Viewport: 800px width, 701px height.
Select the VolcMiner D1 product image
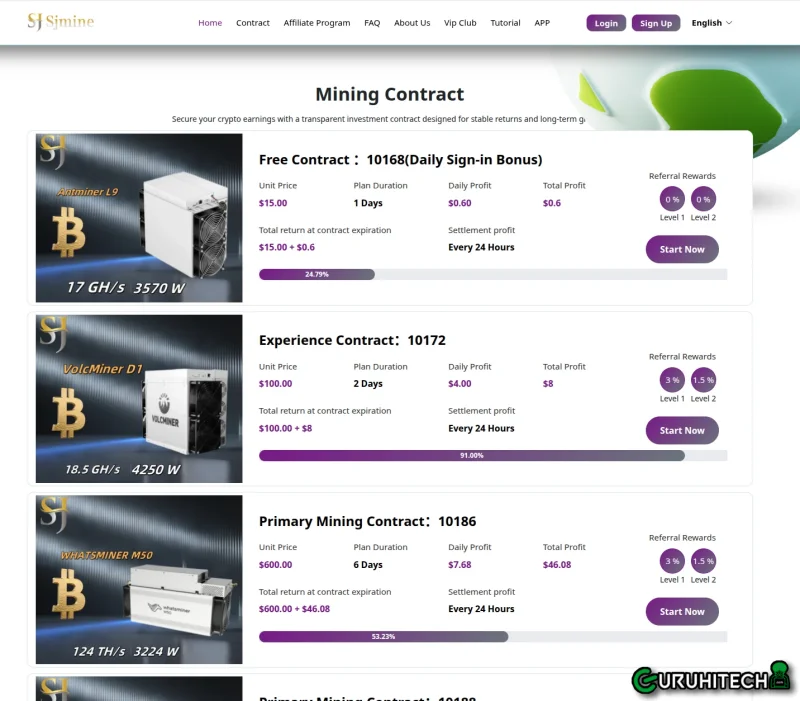click(x=139, y=398)
